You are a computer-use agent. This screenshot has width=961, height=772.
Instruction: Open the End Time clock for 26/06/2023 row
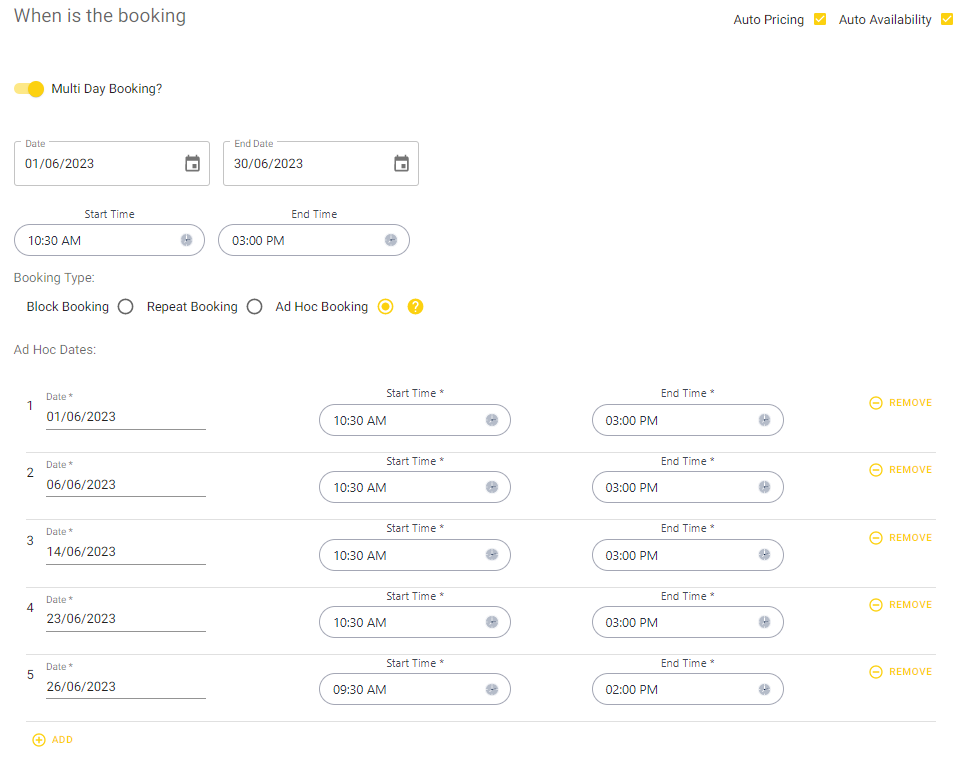point(764,689)
